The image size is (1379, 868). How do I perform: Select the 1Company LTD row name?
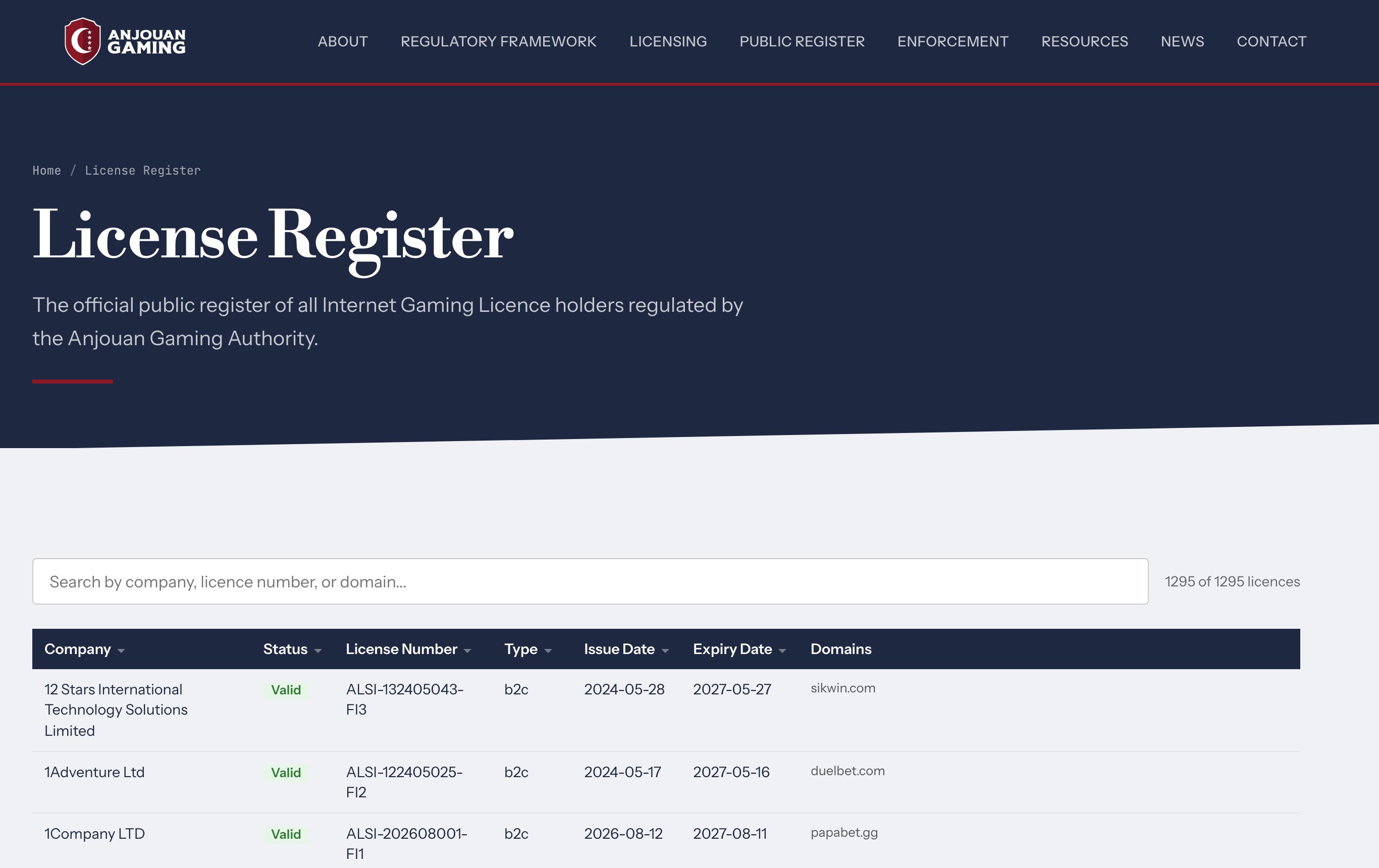94,834
